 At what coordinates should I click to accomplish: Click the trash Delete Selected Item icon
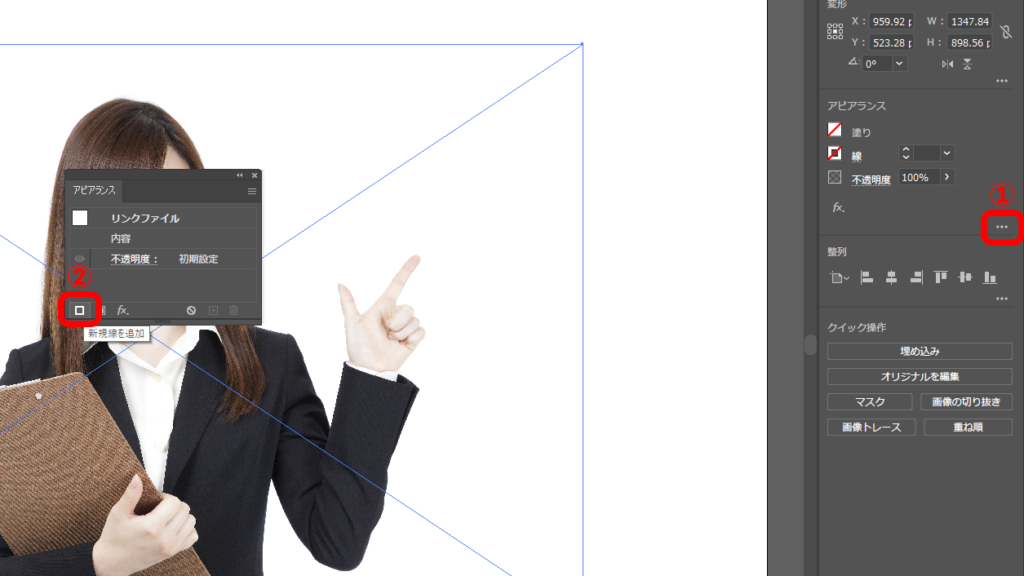tap(234, 310)
